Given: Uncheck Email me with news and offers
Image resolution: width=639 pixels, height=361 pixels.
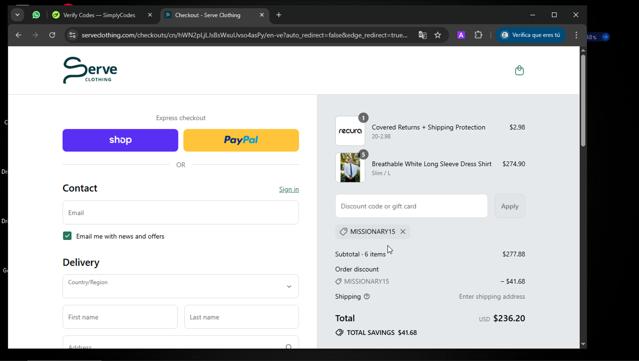Looking at the screenshot, I should pos(67,236).
